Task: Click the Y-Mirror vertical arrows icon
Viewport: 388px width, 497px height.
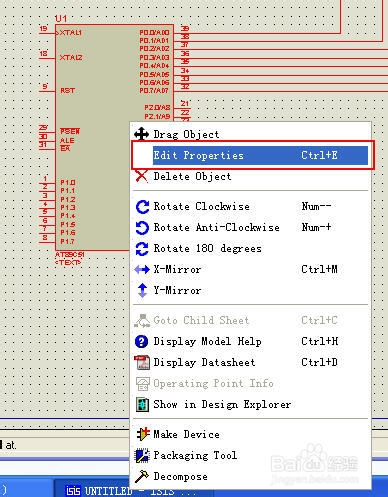Action: pos(142,290)
